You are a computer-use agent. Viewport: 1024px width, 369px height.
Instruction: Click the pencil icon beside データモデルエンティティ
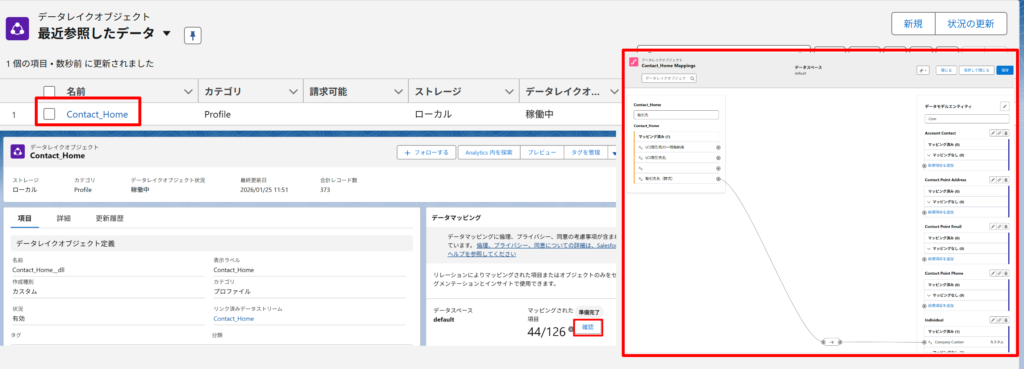tap(1004, 106)
